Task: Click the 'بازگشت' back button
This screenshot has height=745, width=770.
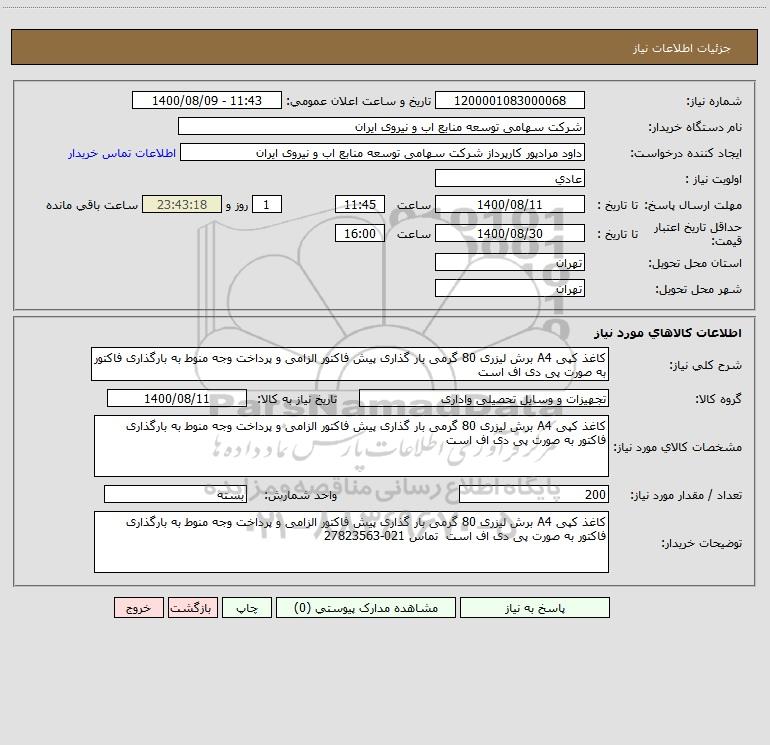Action: click(192, 607)
